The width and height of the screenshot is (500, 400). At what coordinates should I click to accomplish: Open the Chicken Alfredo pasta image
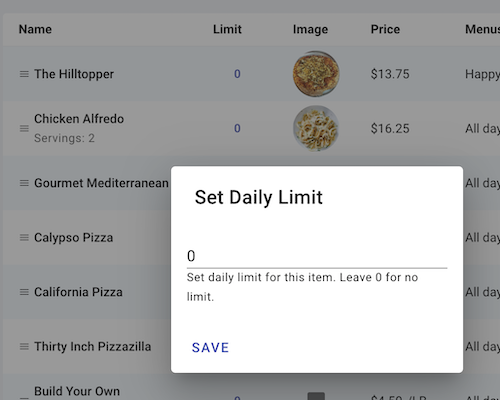click(x=316, y=128)
